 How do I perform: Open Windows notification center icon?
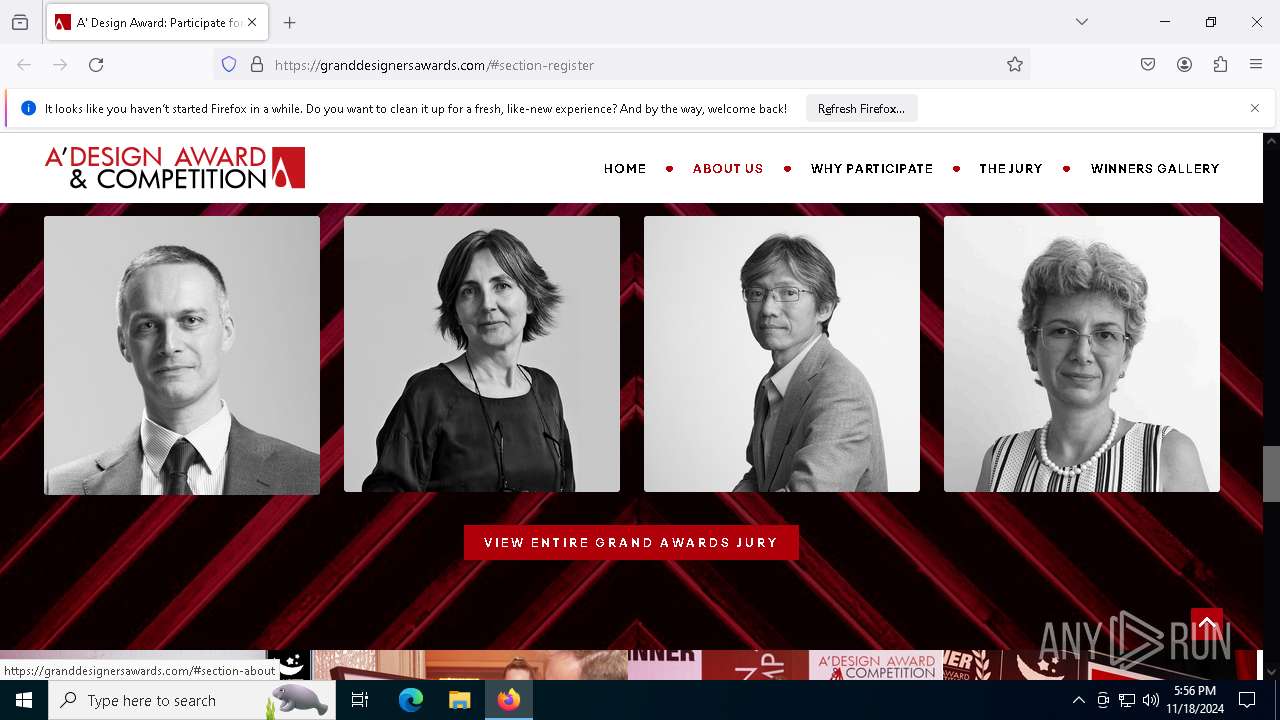click(x=1247, y=700)
